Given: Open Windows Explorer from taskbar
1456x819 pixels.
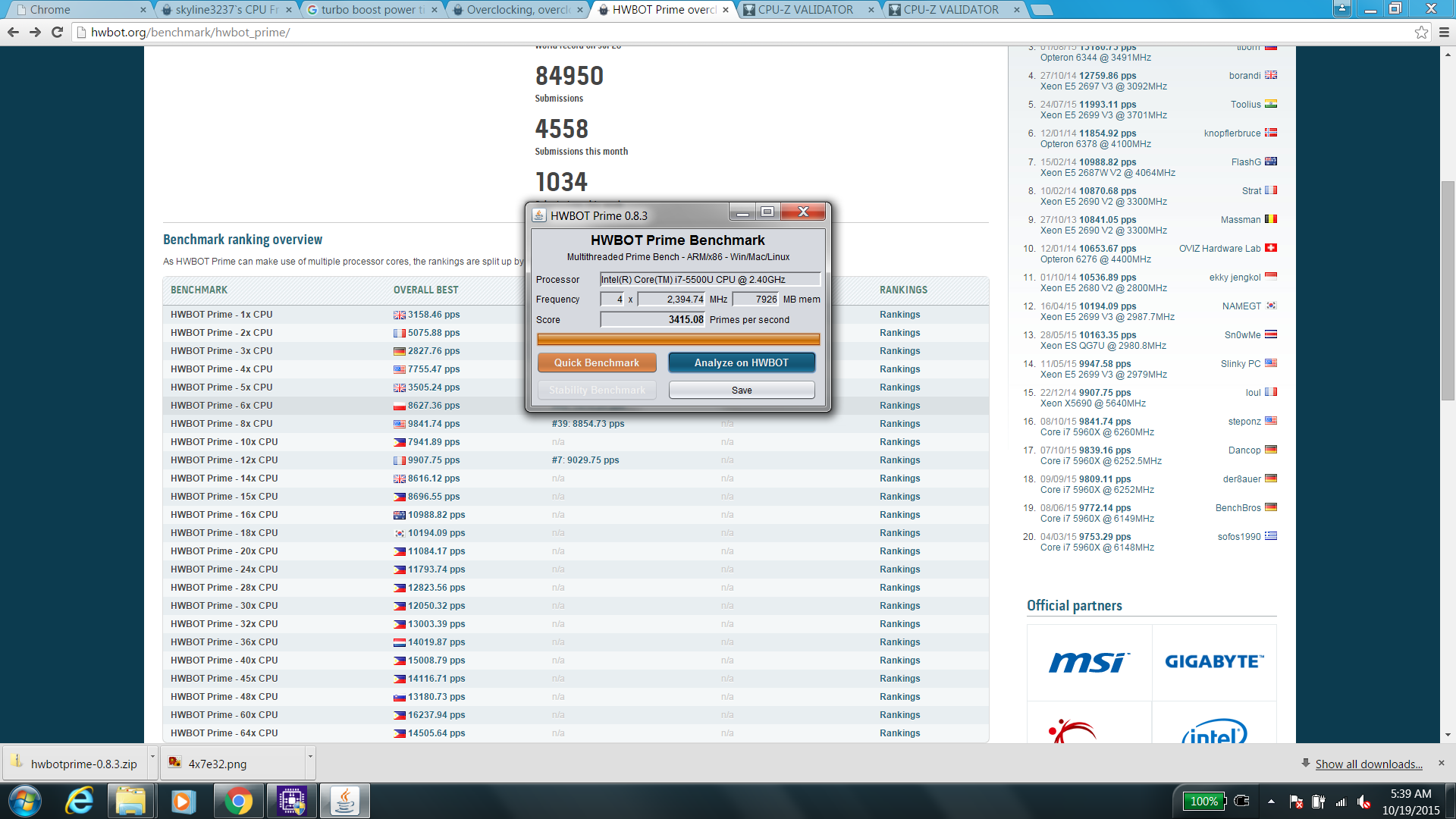Looking at the screenshot, I should point(131,801).
